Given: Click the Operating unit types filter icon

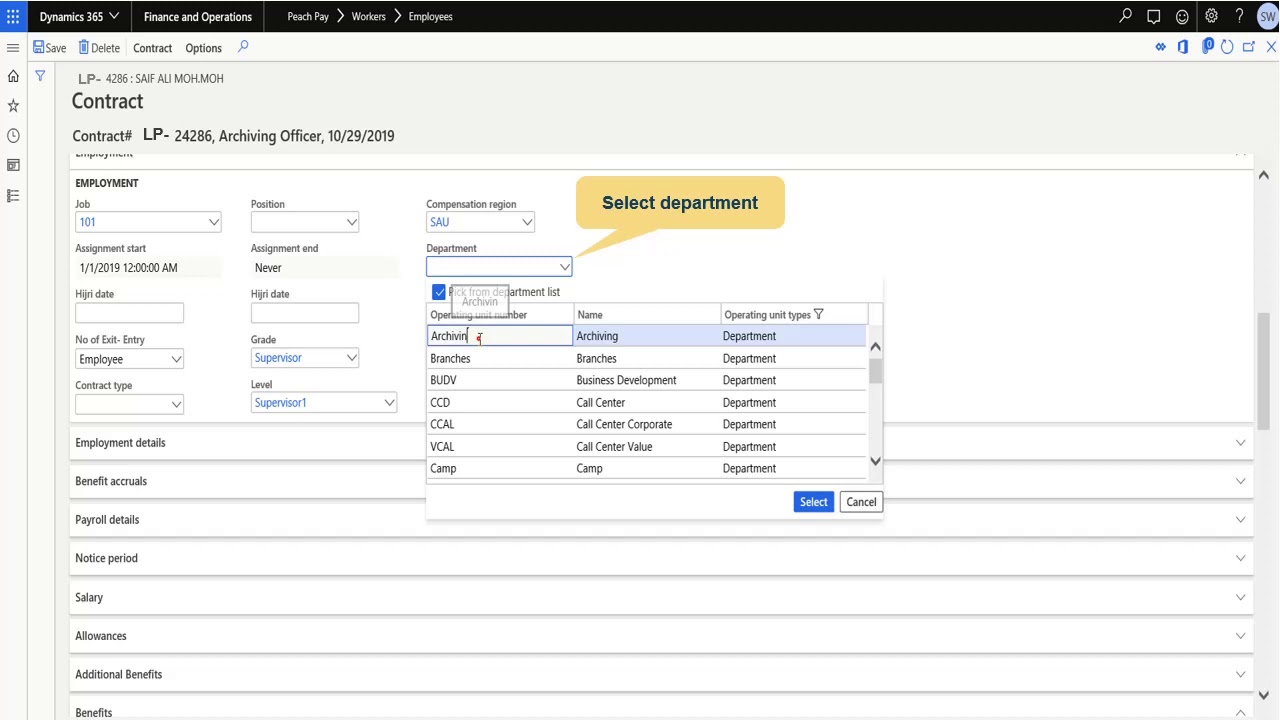Looking at the screenshot, I should 819,315.
